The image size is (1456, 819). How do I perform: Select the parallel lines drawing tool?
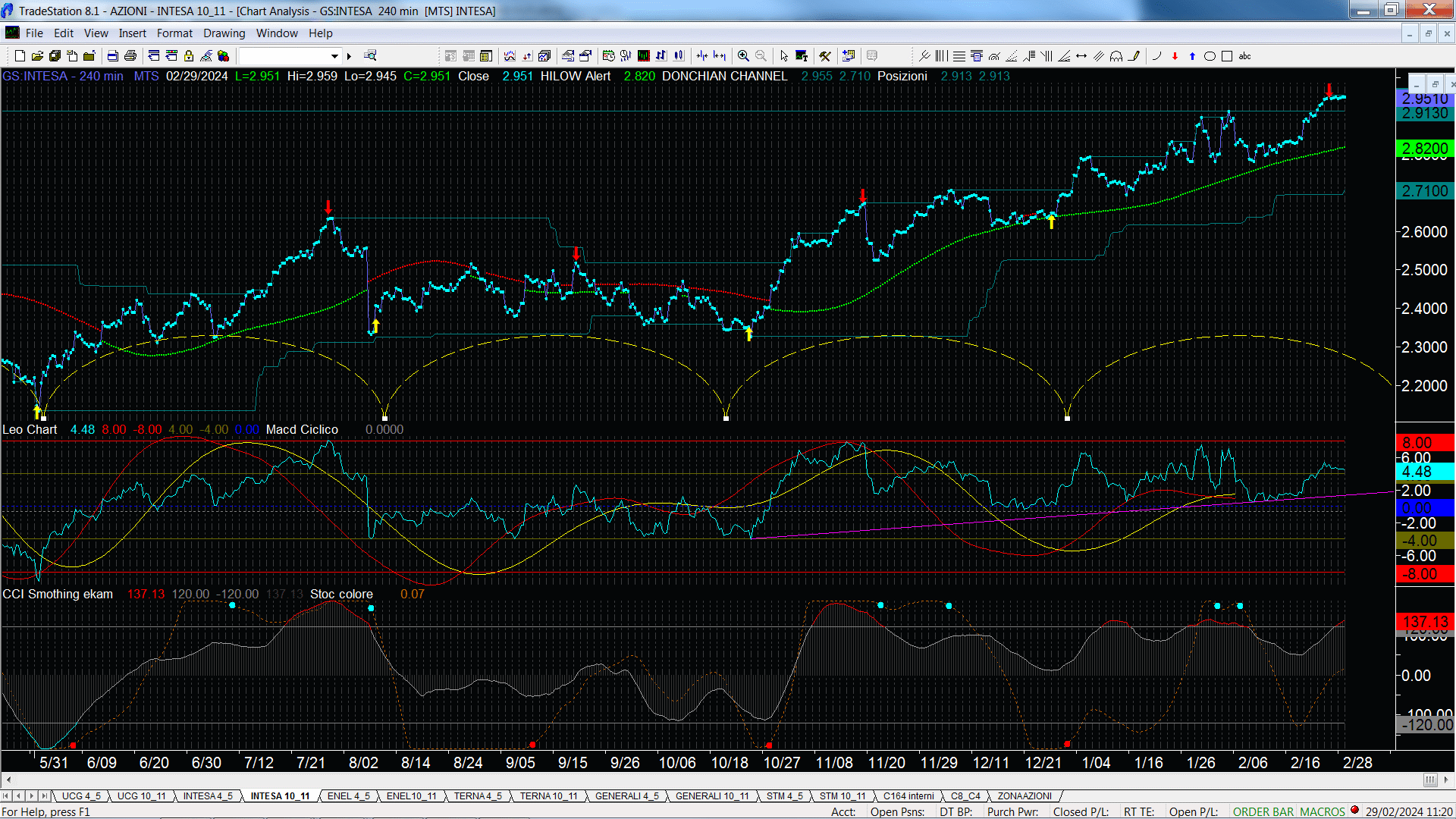[x=1099, y=56]
